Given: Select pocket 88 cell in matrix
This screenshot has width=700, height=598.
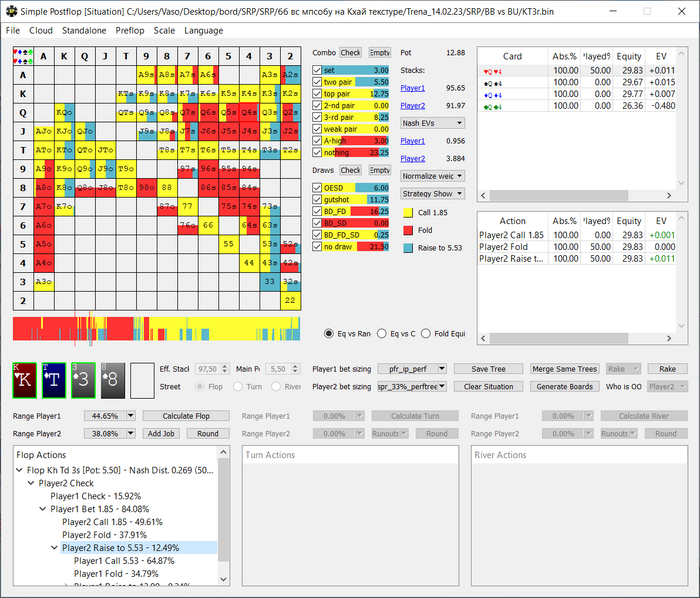Looking at the screenshot, I should [167, 187].
